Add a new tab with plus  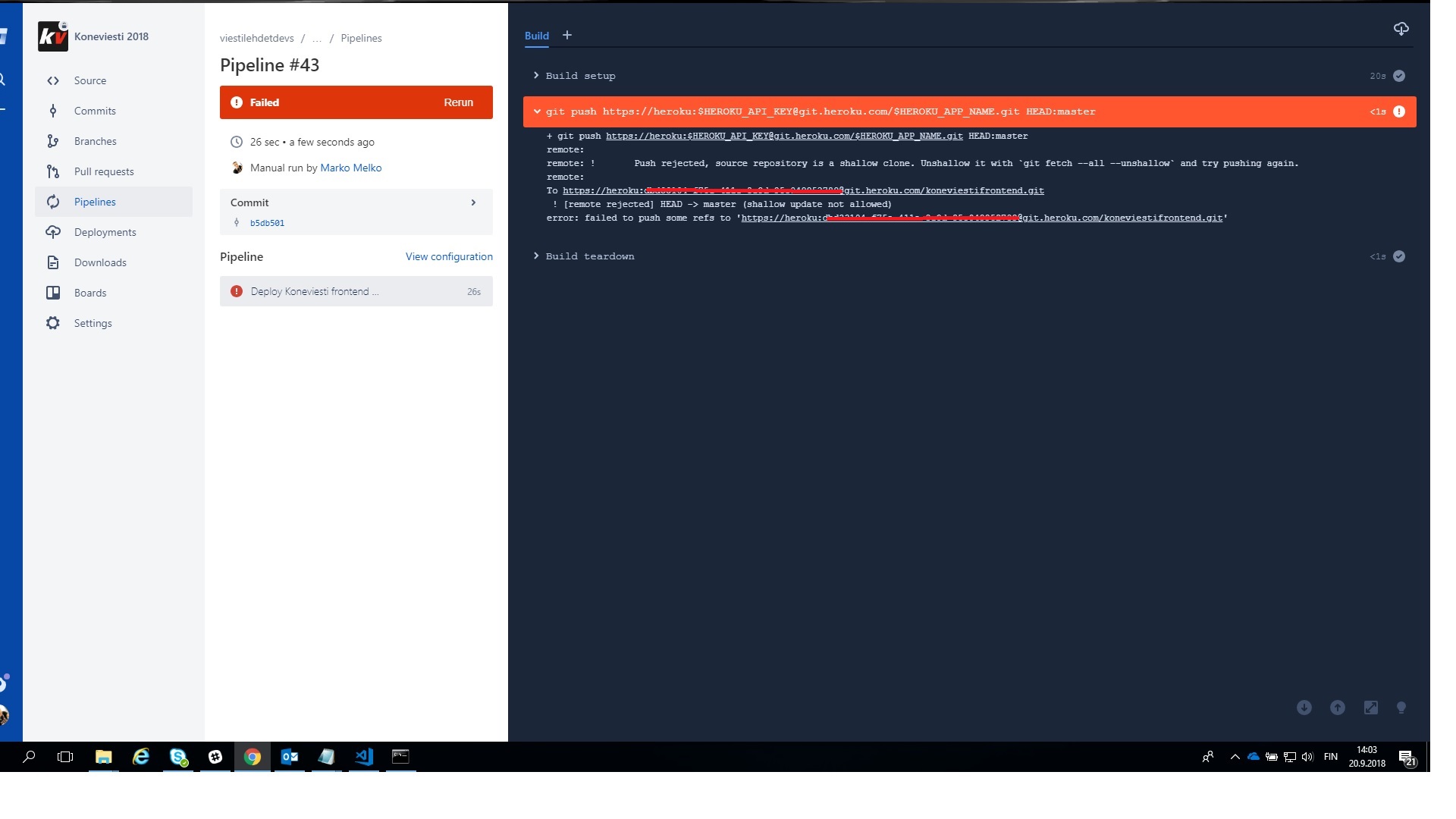coord(566,35)
